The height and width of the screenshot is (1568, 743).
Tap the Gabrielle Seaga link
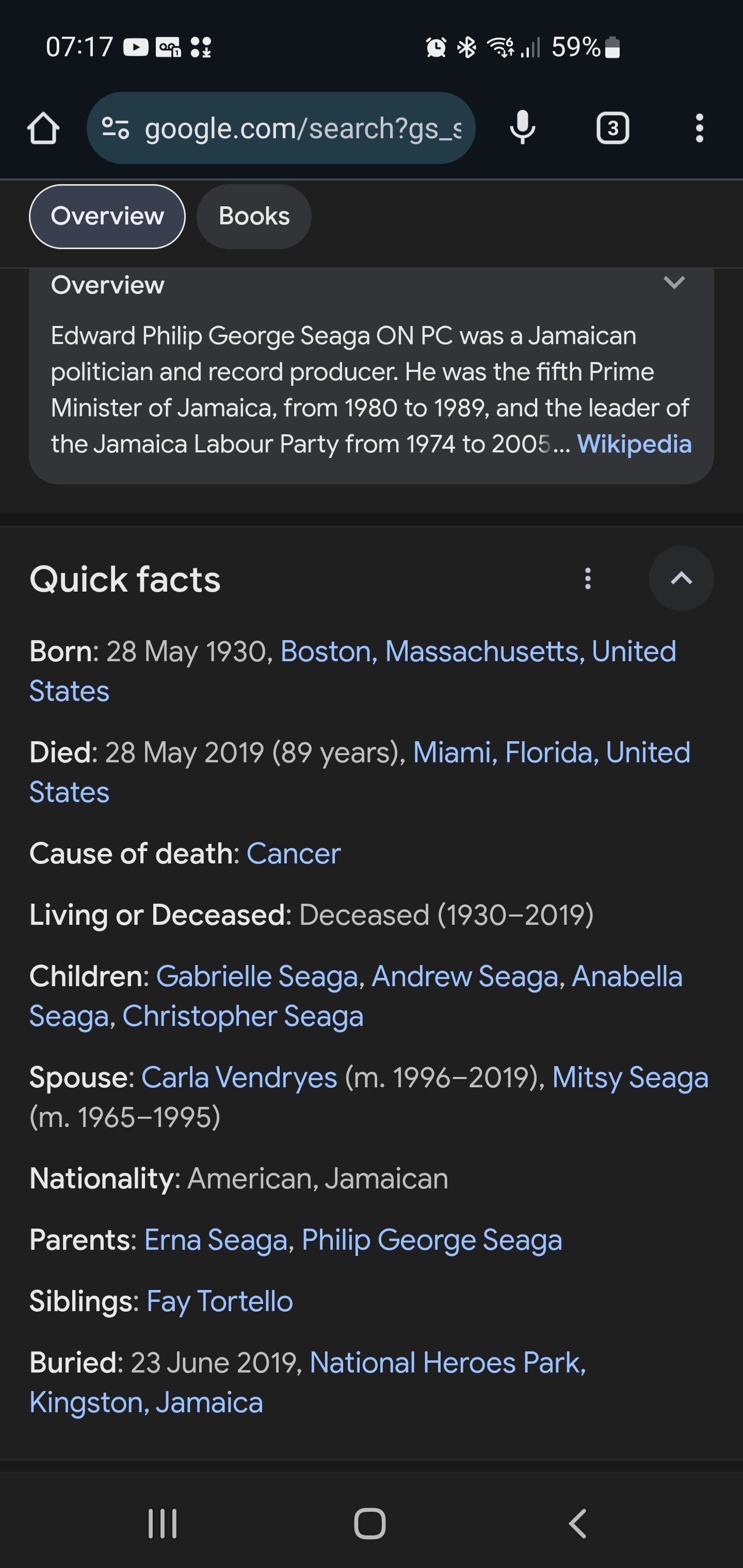tap(257, 976)
